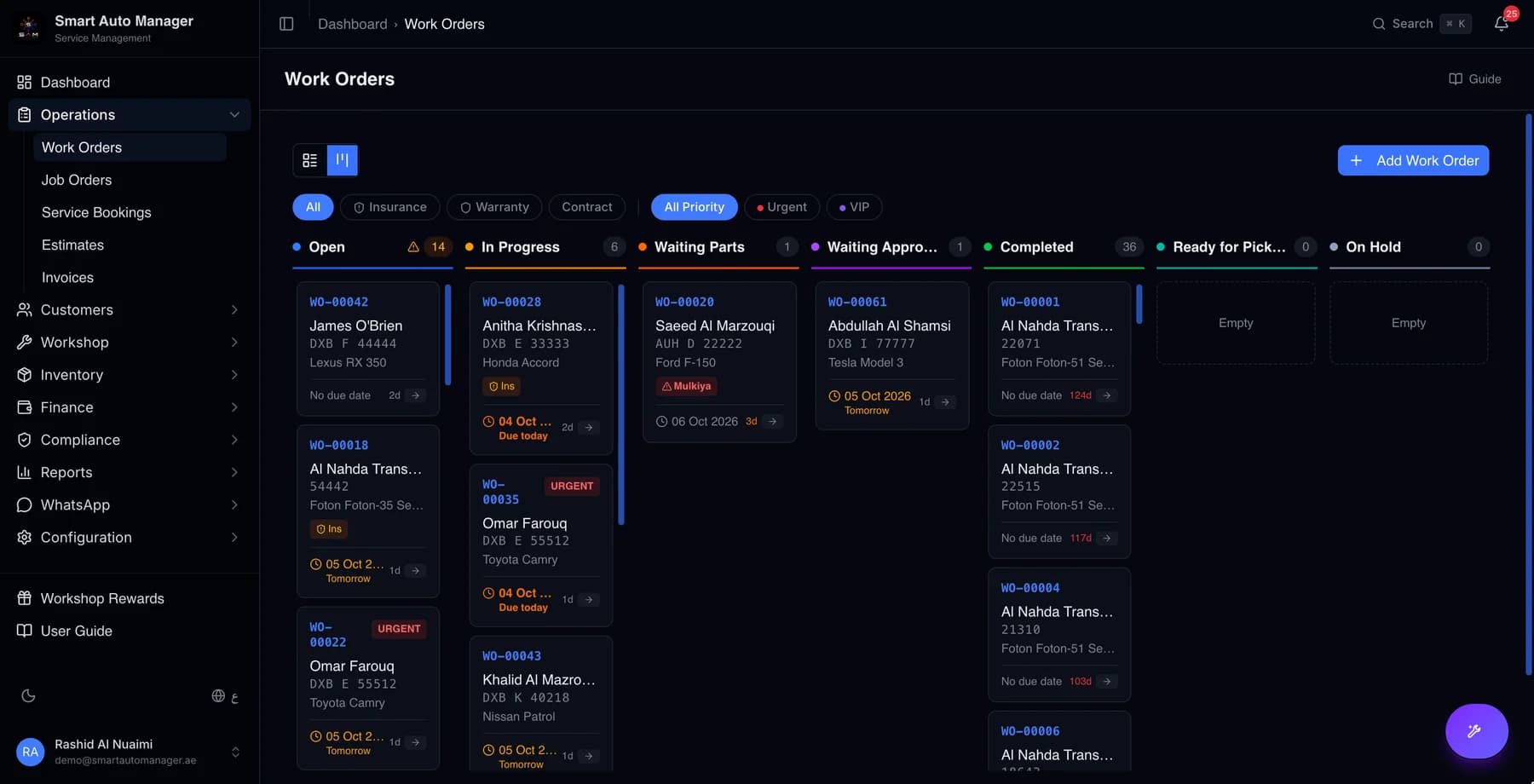Image resolution: width=1534 pixels, height=784 pixels.
Task: Click the search field in header
Action: click(x=1421, y=24)
